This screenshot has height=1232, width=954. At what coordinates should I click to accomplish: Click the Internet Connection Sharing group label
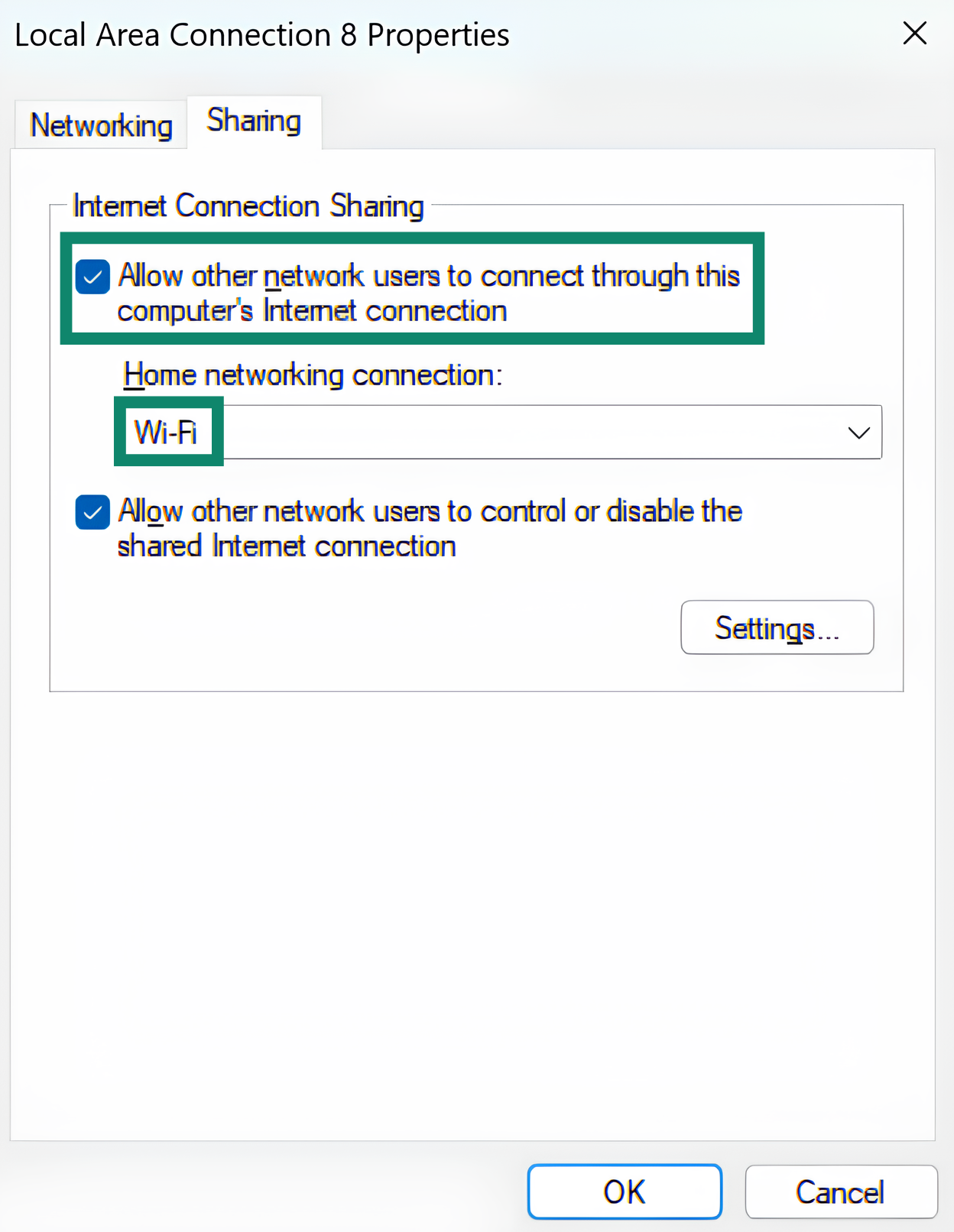[x=248, y=206]
